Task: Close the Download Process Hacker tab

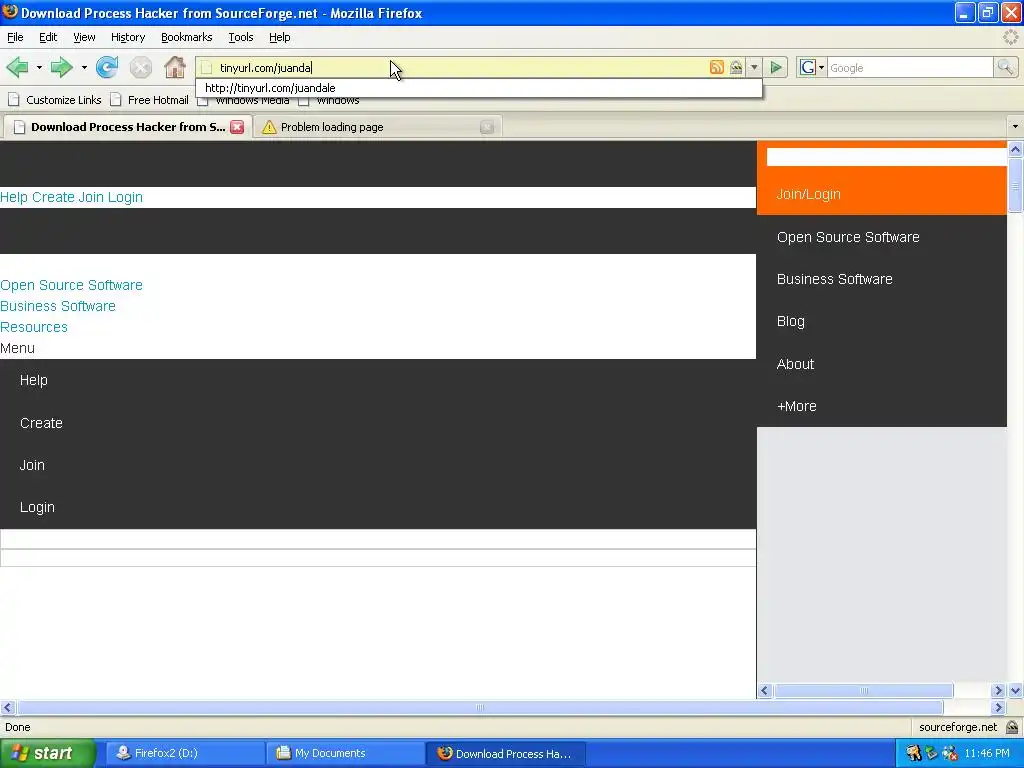Action: (x=237, y=127)
